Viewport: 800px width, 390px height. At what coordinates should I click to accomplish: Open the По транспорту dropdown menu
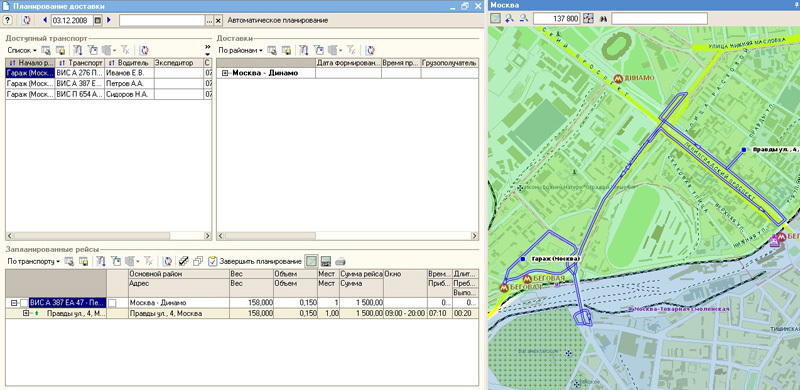(34, 261)
